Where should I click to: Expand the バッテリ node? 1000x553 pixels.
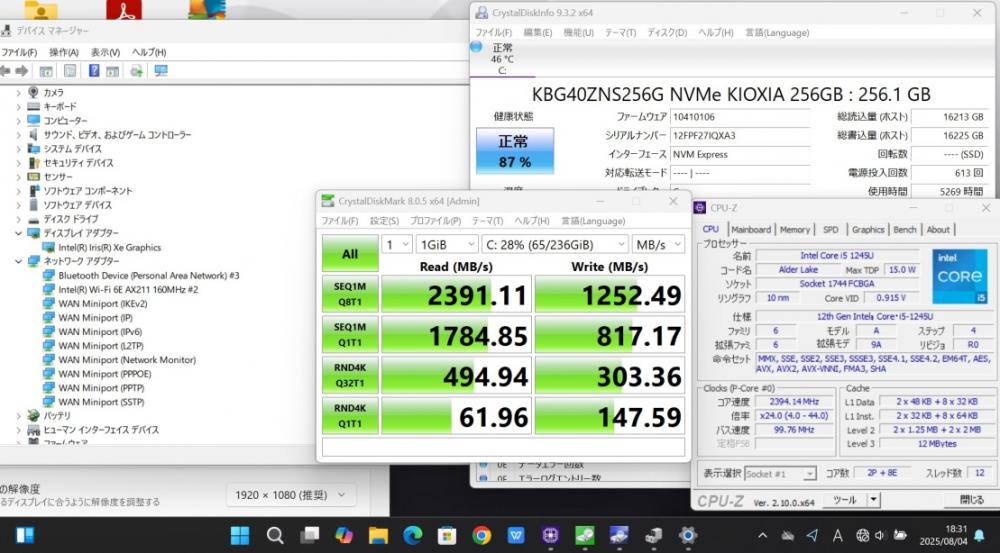[18, 416]
